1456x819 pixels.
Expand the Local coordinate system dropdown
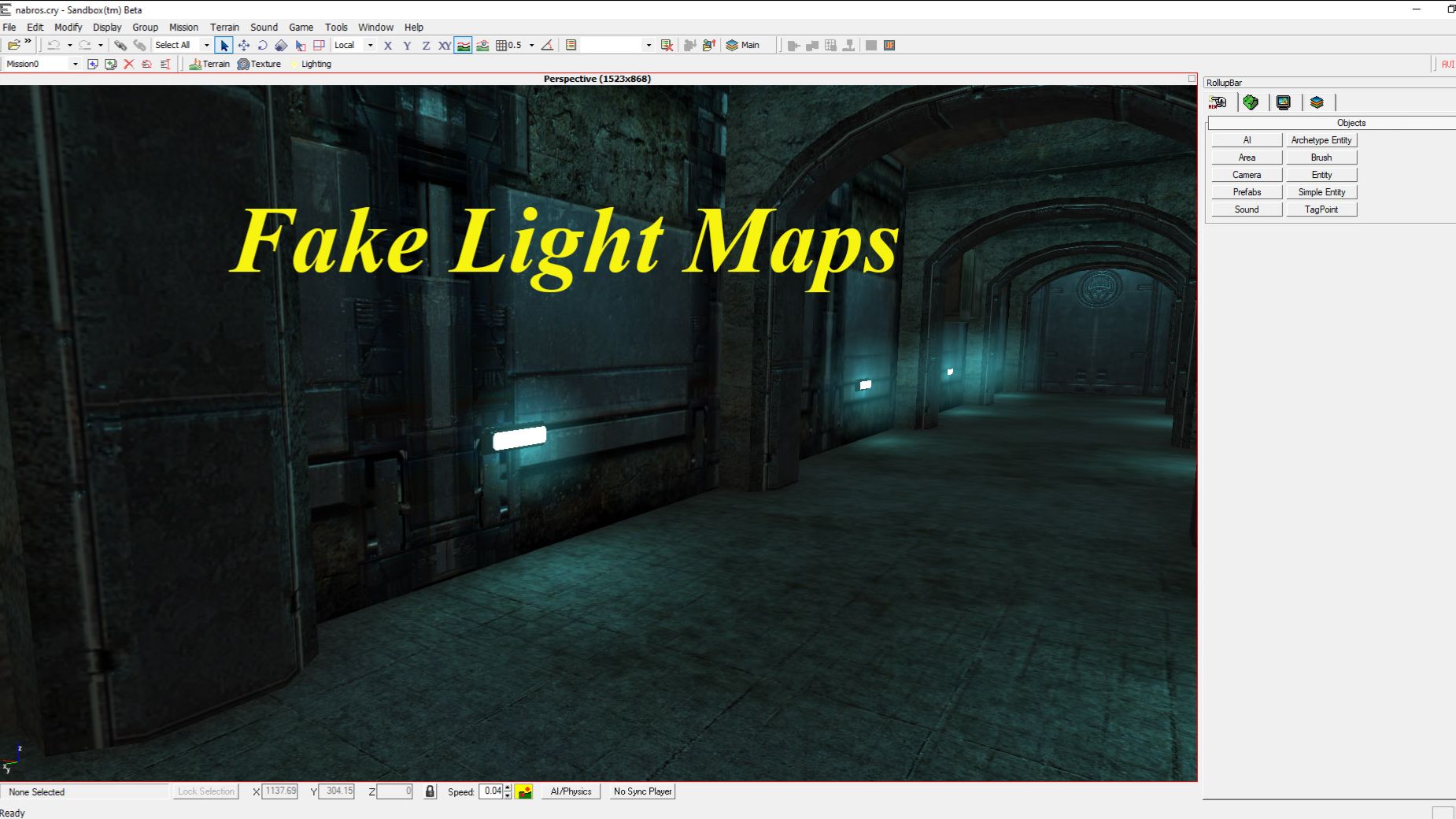pos(370,45)
